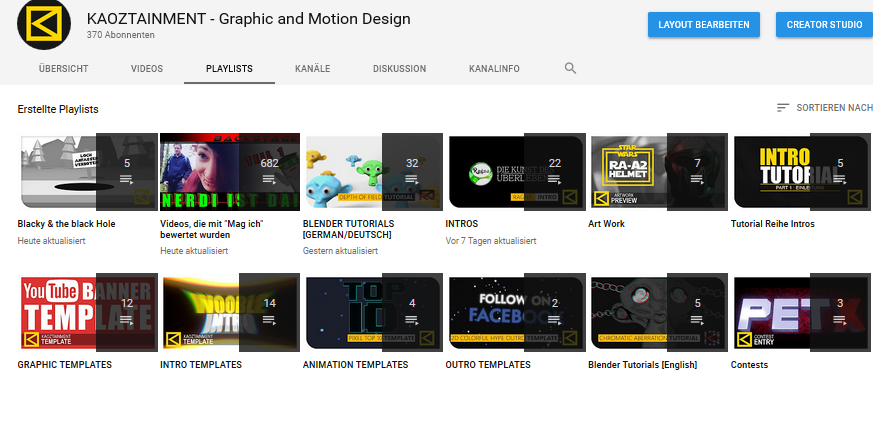Switch to the VIDEOS tab

pos(147,69)
